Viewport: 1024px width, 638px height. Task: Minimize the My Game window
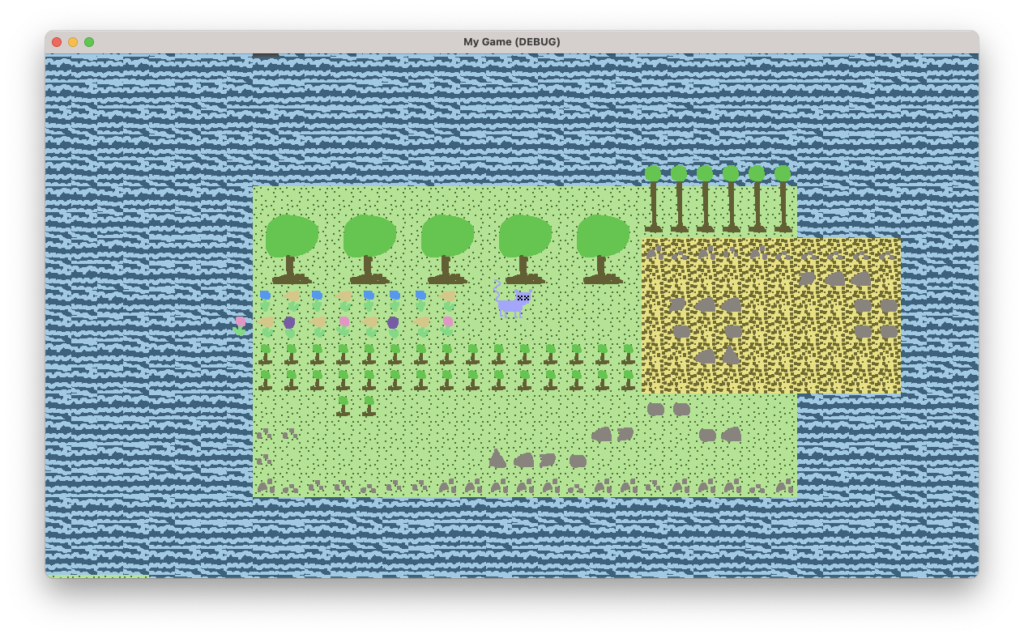click(x=73, y=42)
